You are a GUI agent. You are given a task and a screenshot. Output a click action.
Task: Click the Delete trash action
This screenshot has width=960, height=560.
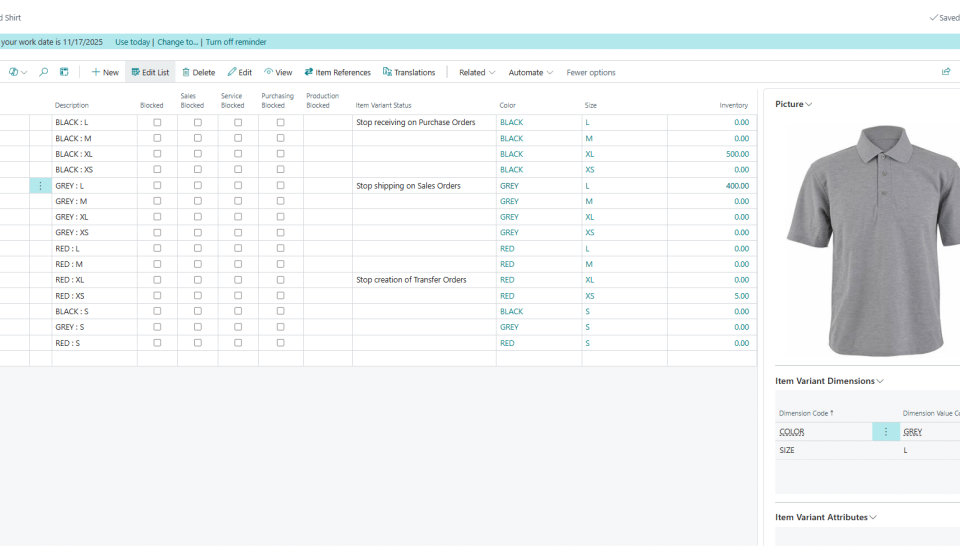[x=198, y=72]
